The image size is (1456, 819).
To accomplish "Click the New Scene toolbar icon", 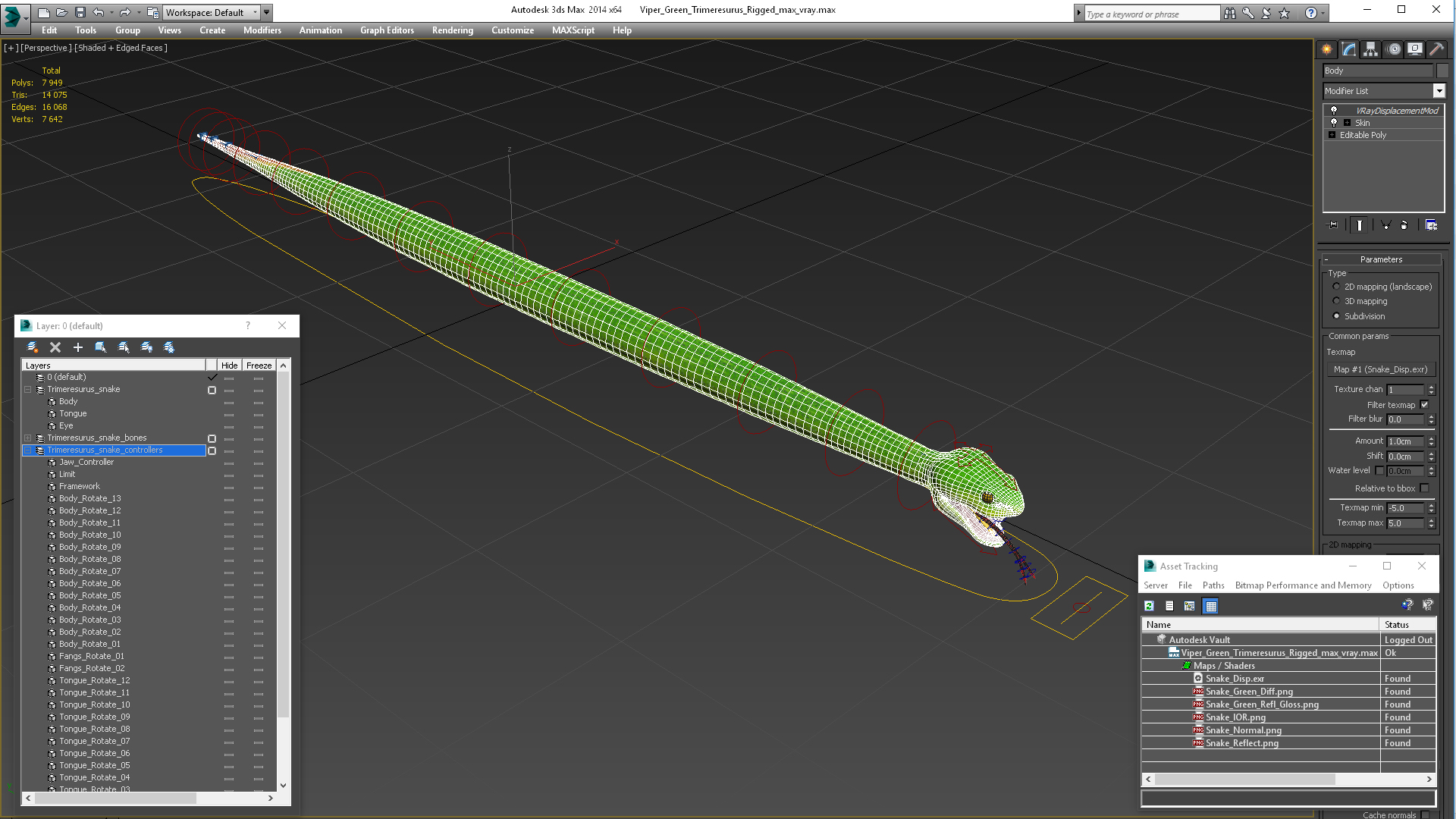I will pos(43,12).
